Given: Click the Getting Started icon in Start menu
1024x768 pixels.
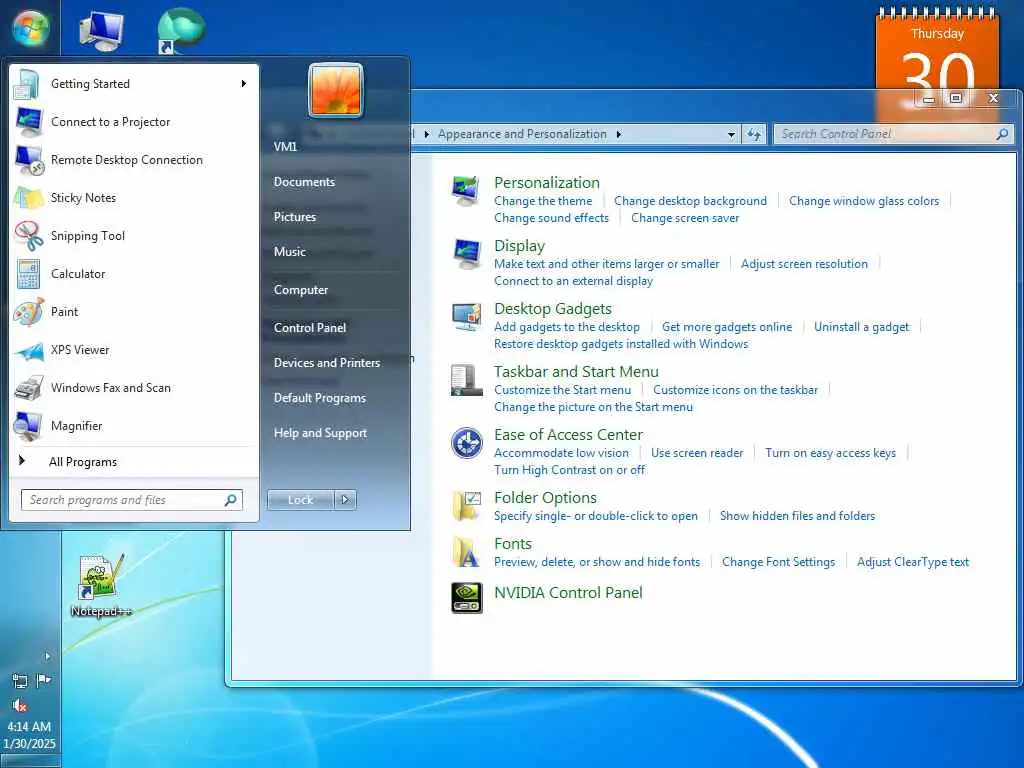Looking at the screenshot, I should coord(28,84).
